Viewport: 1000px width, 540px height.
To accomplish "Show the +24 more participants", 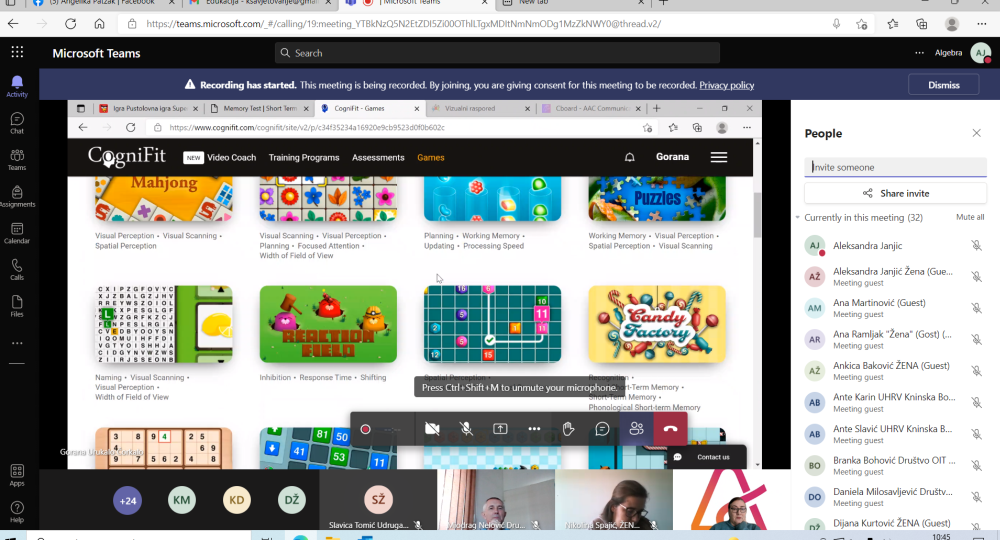I will pos(128,500).
